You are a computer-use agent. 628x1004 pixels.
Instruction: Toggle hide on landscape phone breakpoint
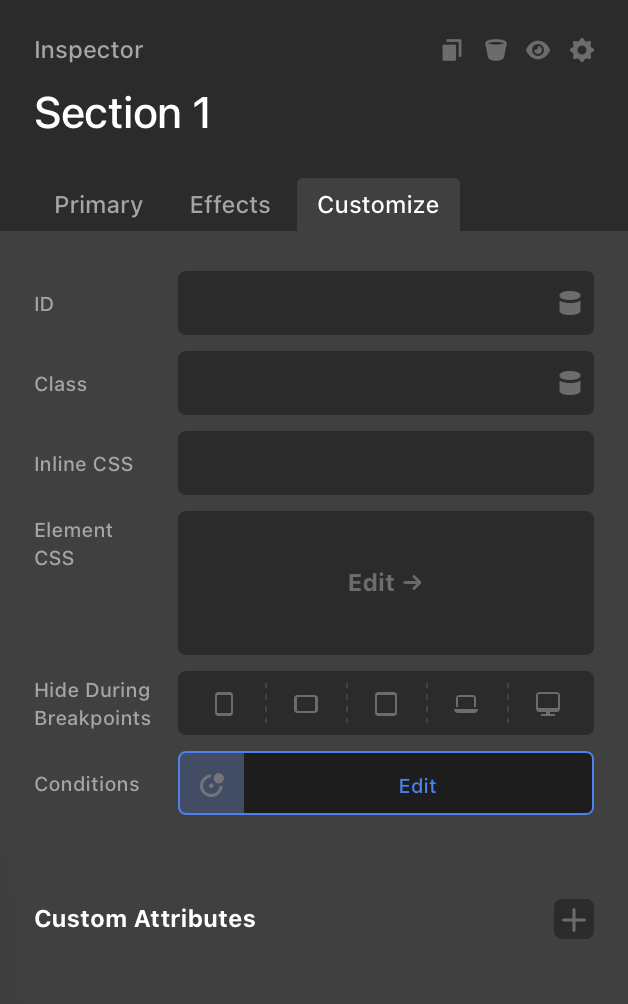(306, 704)
